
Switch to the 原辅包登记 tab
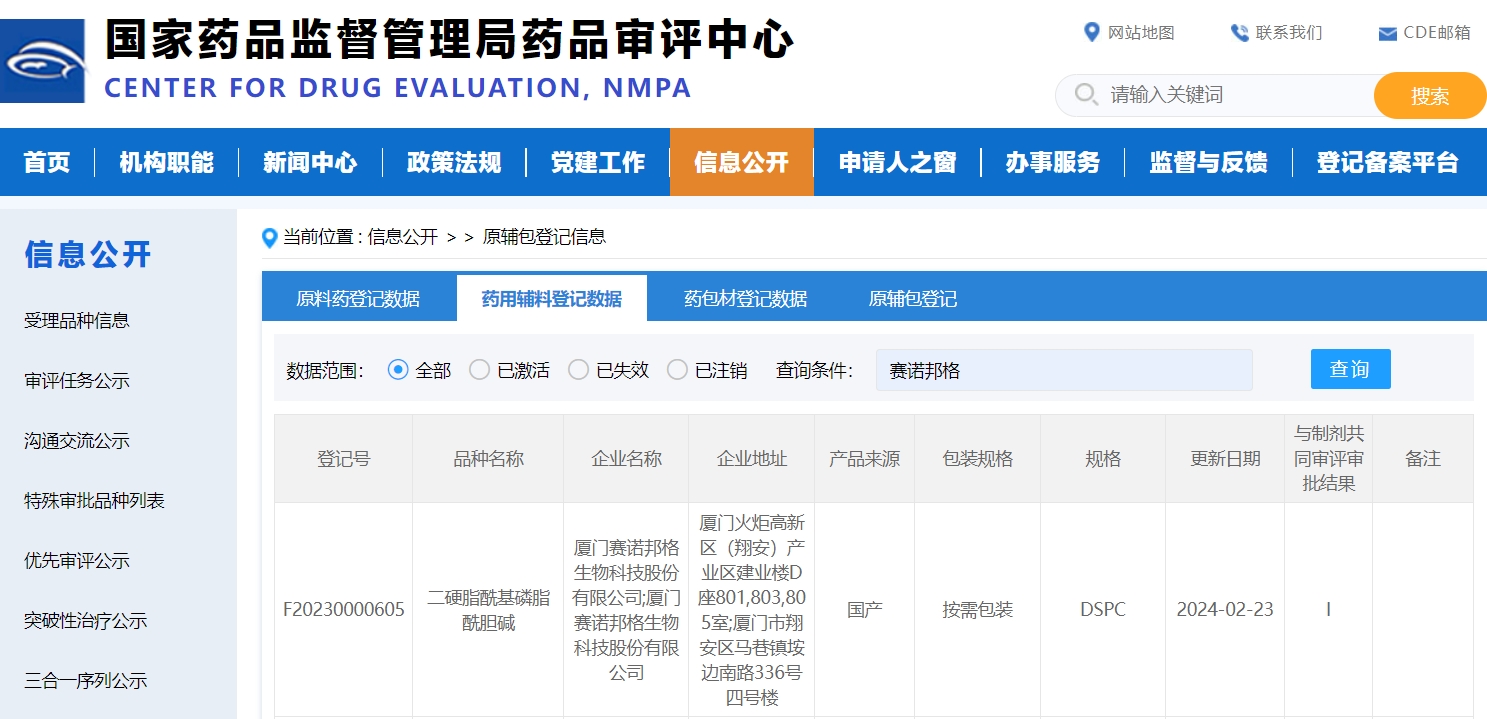point(911,297)
